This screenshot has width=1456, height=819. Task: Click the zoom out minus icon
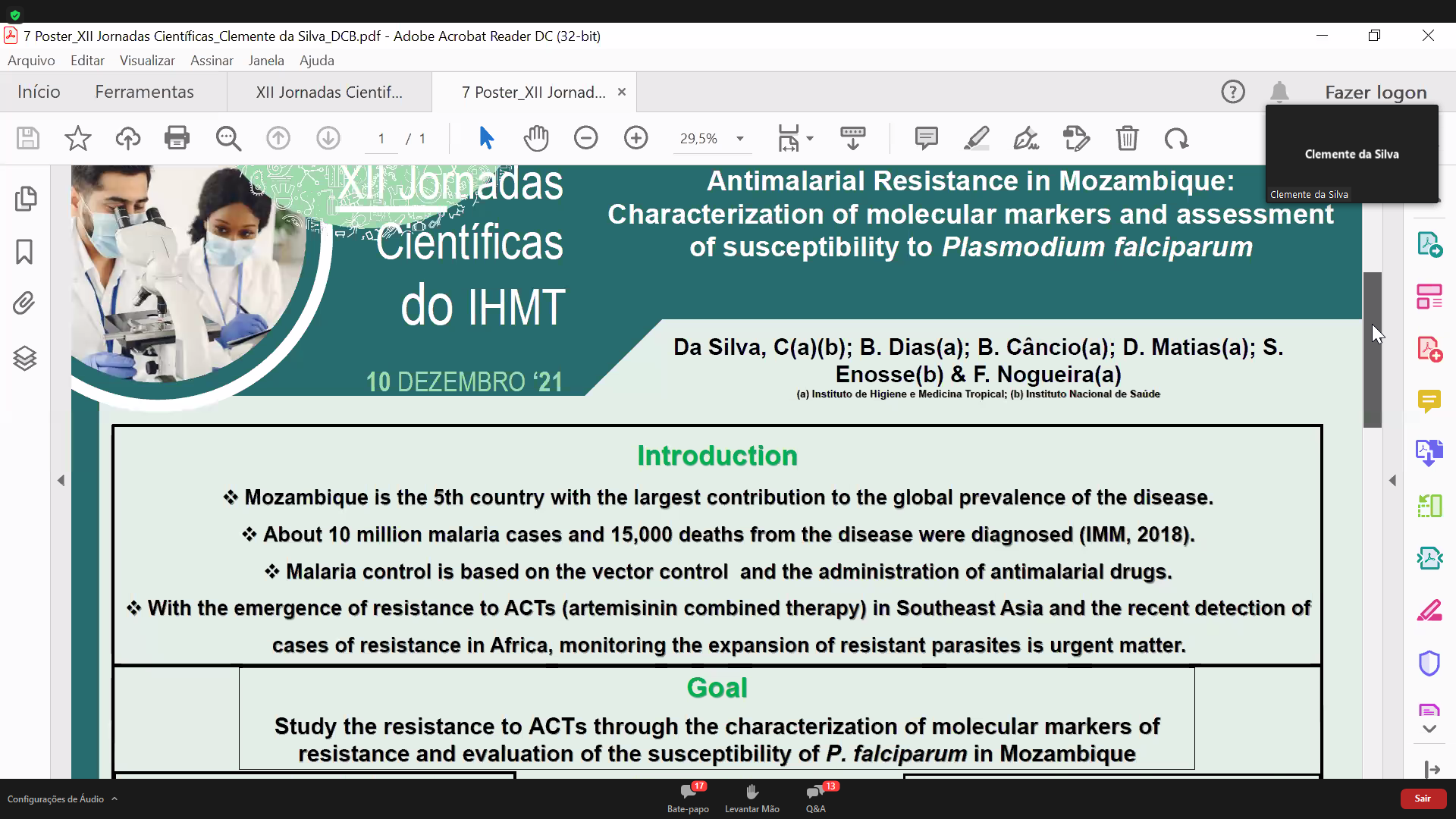(585, 138)
